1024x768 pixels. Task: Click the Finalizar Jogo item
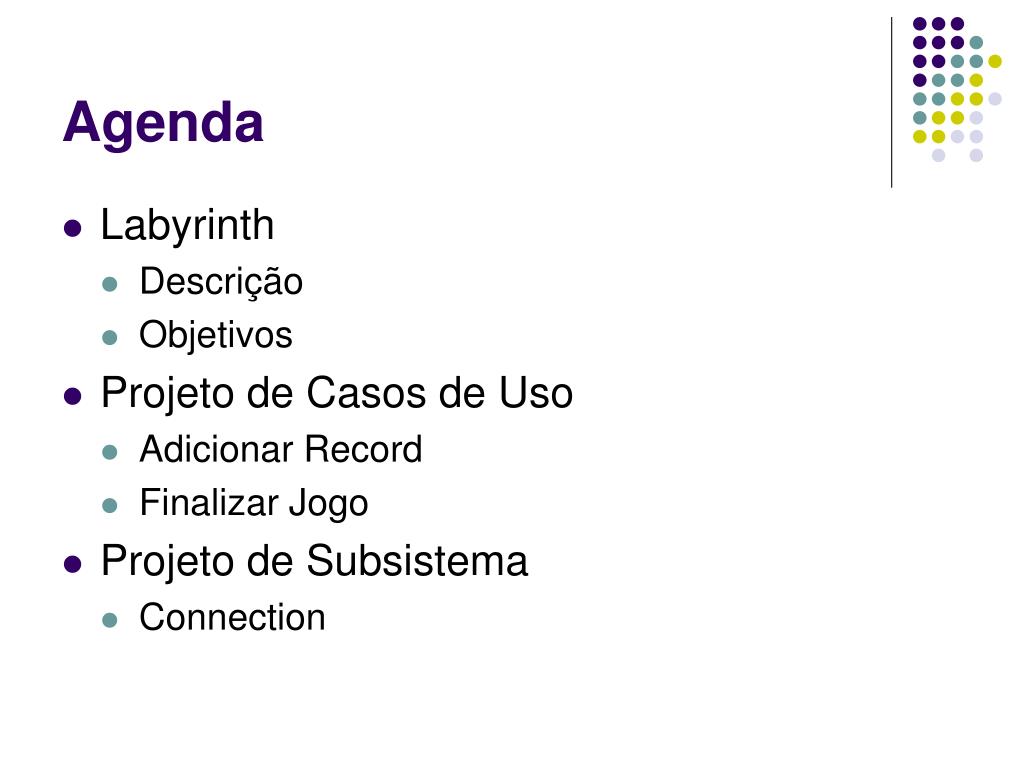[254, 504]
